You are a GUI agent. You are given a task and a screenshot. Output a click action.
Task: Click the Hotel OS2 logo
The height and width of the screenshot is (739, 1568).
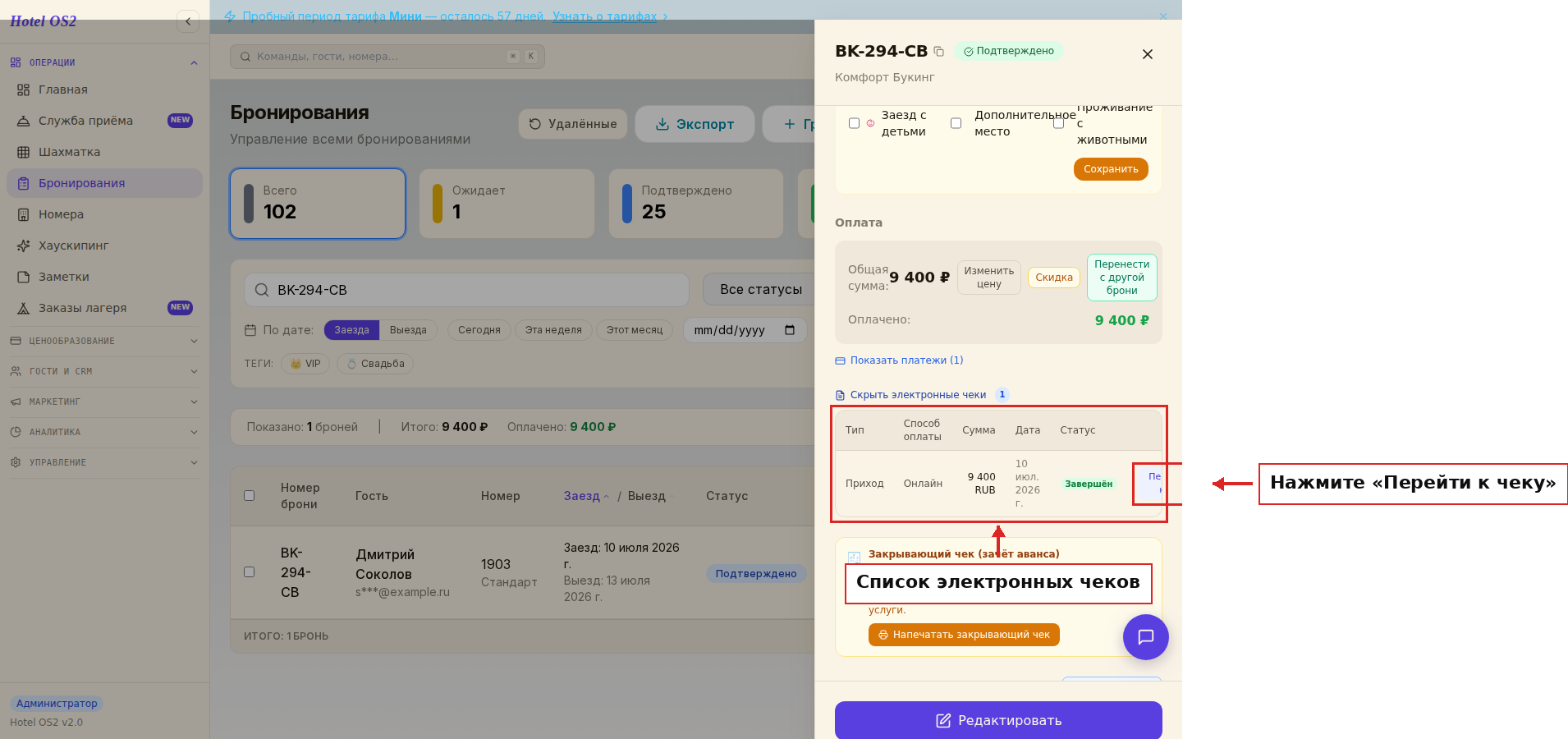click(43, 21)
